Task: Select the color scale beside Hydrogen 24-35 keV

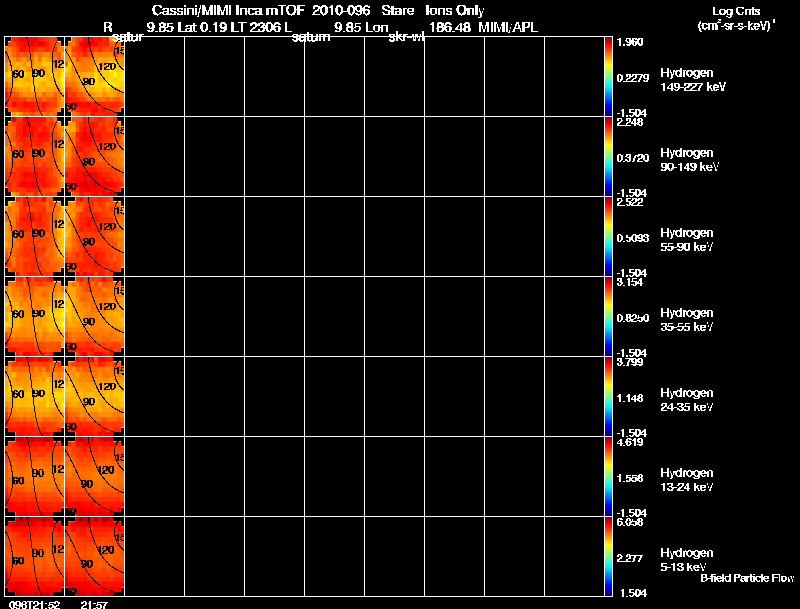Action: click(608, 397)
